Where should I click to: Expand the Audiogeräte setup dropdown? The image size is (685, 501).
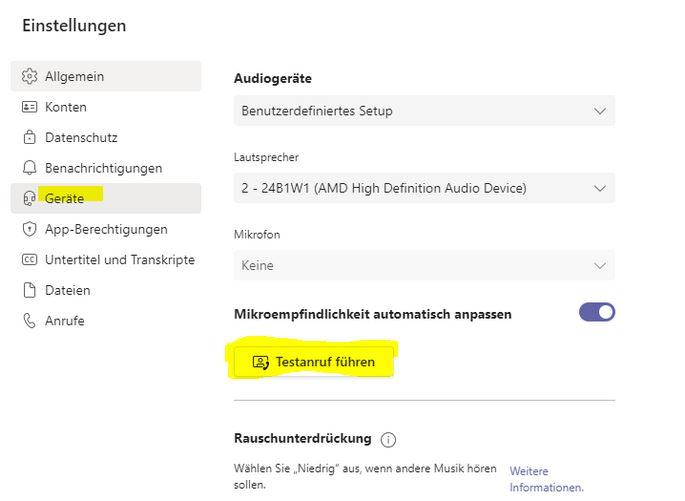tap(424, 111)
